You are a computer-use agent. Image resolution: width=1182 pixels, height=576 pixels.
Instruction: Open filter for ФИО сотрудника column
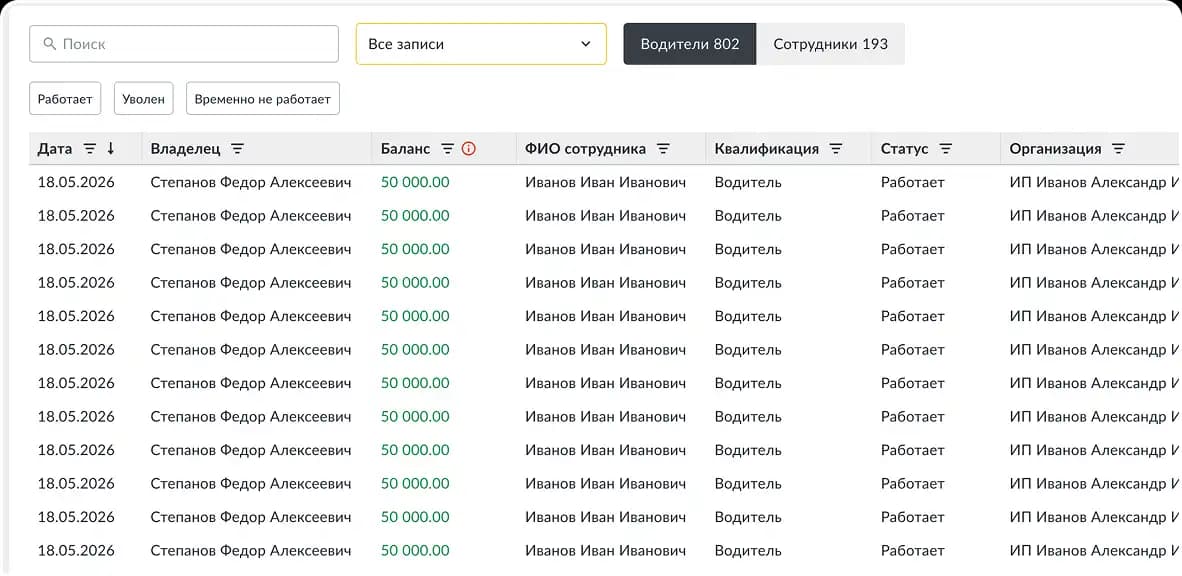pos(663,149)
